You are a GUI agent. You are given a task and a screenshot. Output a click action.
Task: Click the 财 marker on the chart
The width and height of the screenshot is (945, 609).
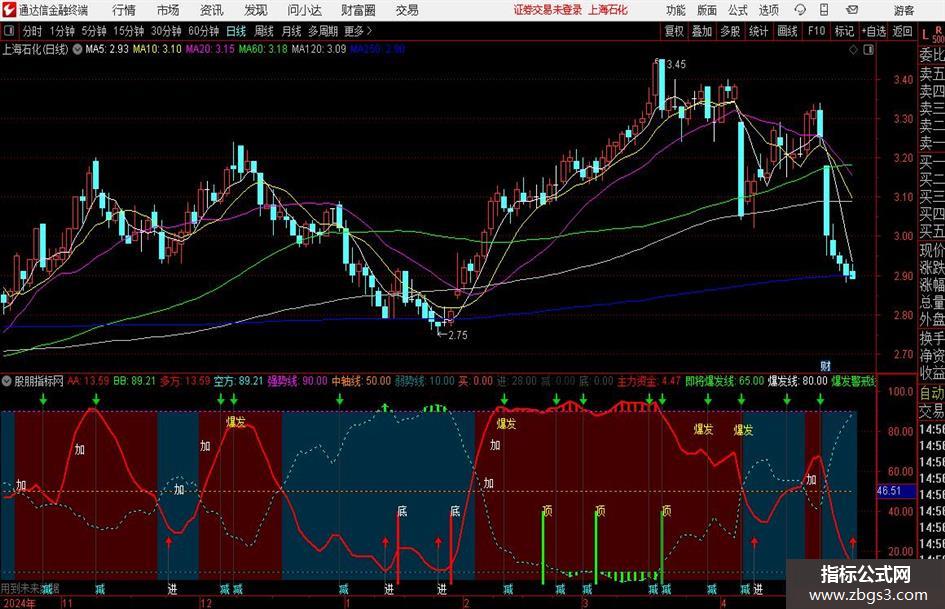825,365
